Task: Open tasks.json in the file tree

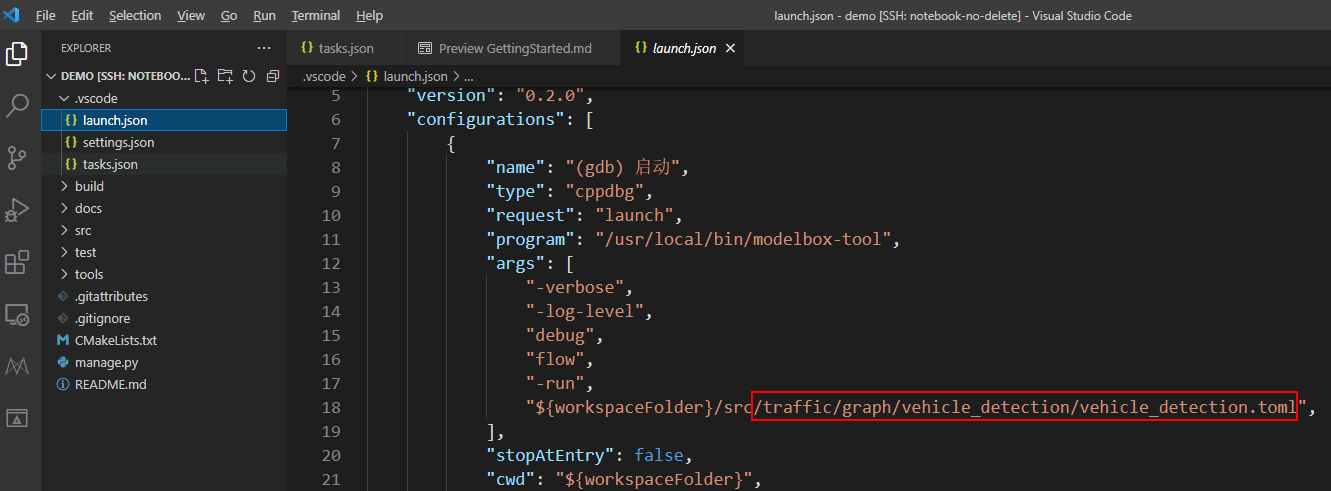Action: pos(164,164)
